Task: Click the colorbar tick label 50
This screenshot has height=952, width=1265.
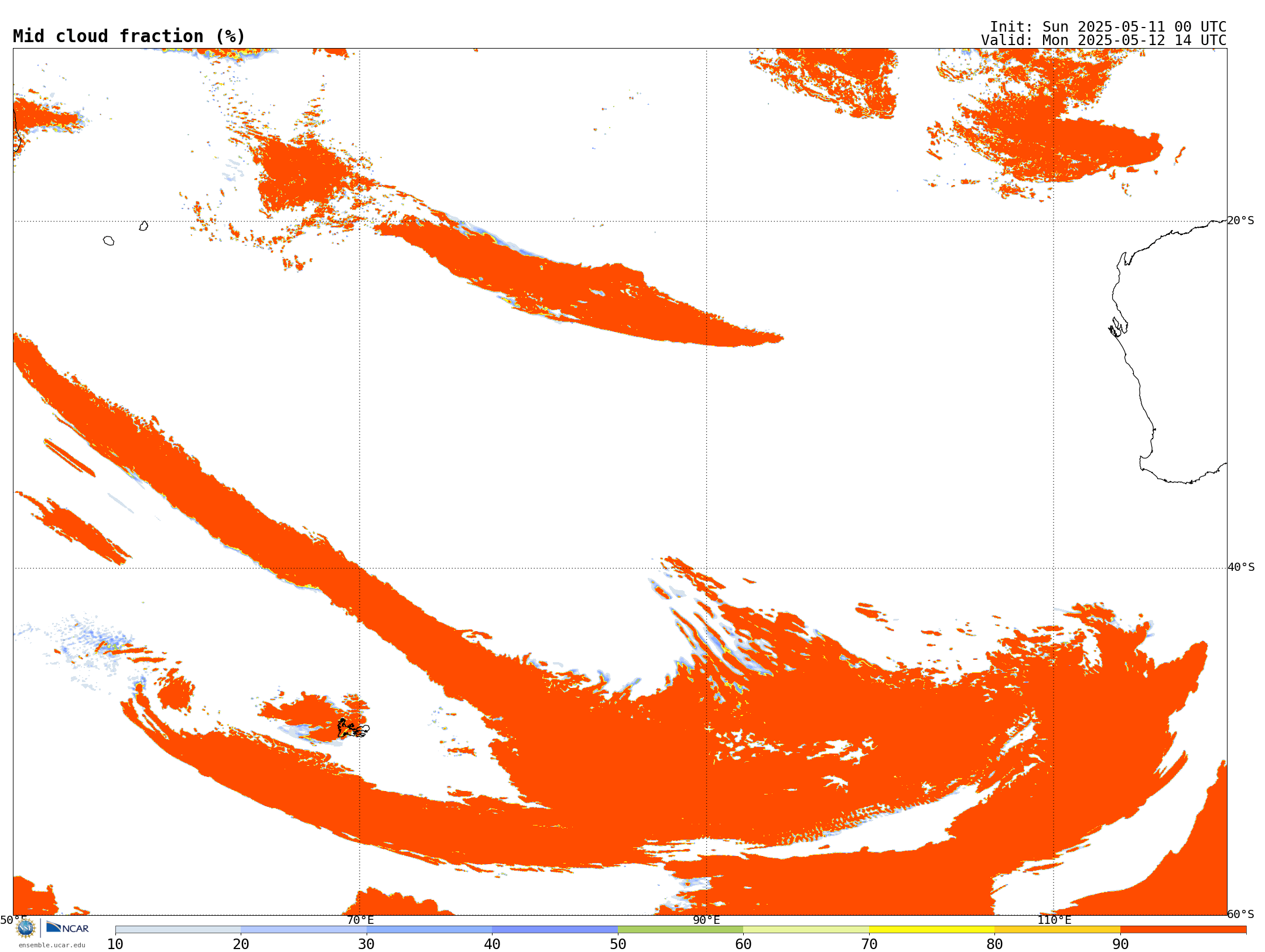Action: (x=618, y=944)
